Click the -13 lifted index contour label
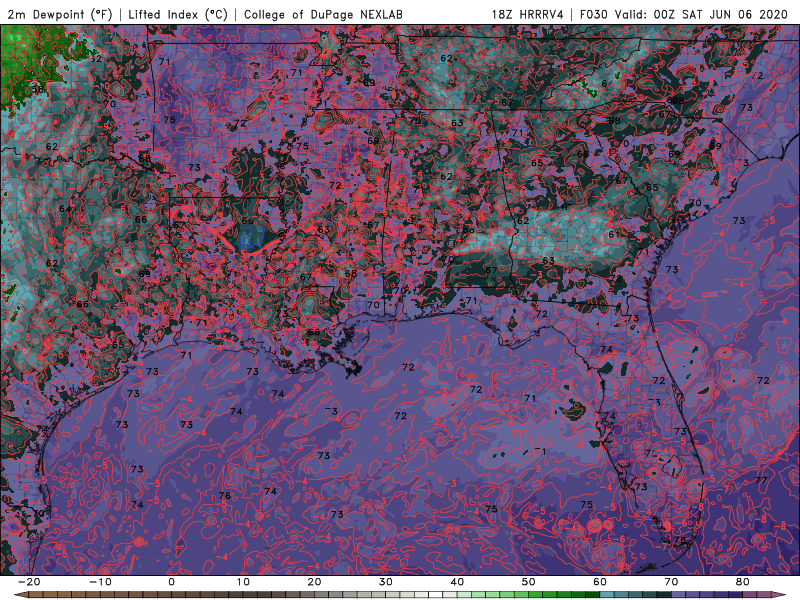The width and height of the screenshot is (800, 600). point(182,110)
